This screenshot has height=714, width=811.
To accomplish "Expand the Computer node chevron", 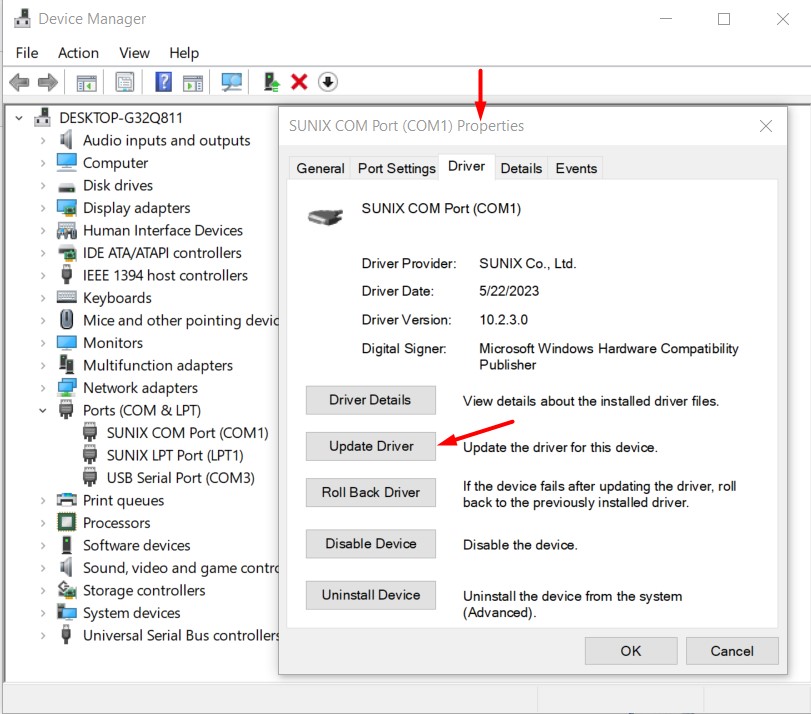I will [x=43, y=163].
